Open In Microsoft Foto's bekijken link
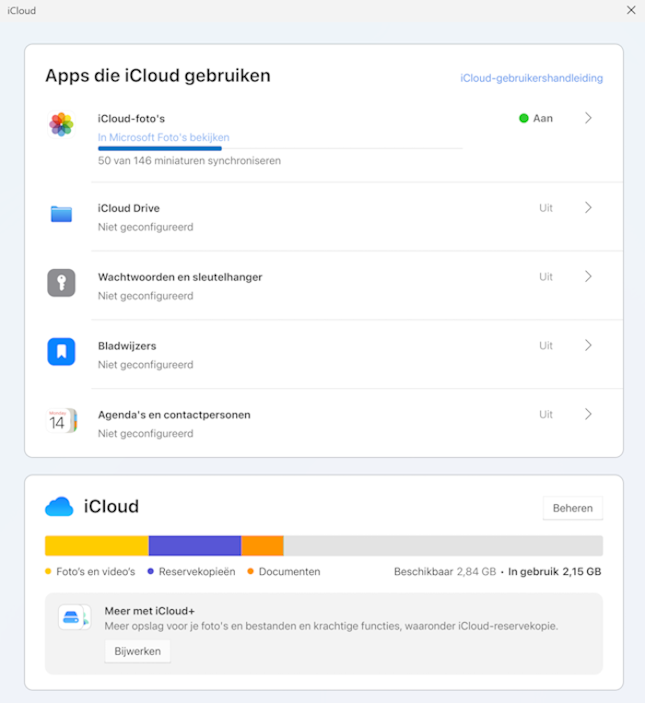This screenshot has height=703, width=645. (164, 137)
